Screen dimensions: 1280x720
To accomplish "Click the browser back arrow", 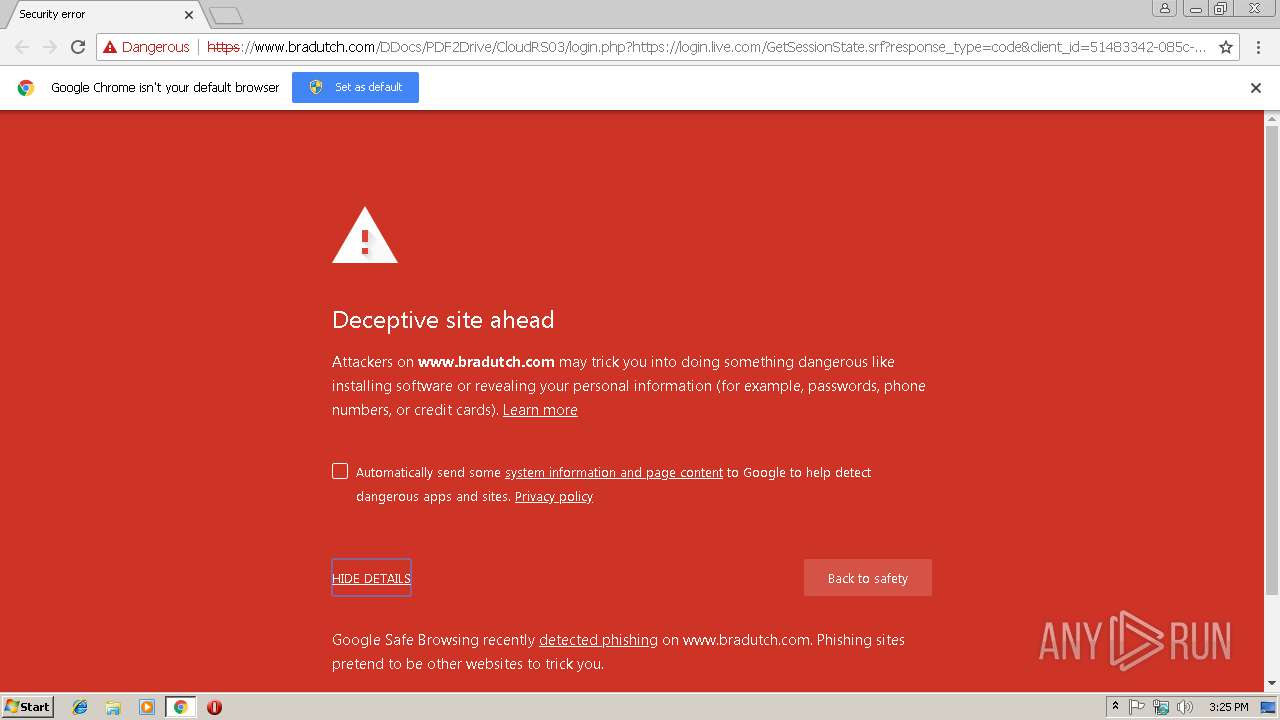I will point(22,47).
